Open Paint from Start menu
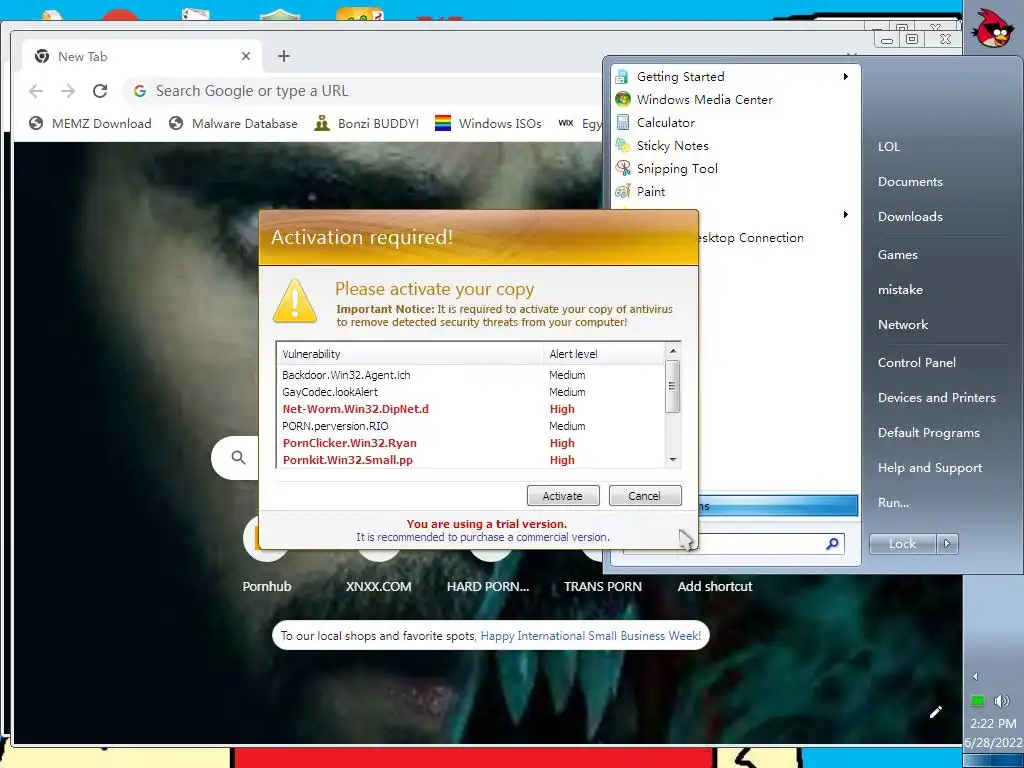This screenshot has width=1024, height=768. click(735, 191)
